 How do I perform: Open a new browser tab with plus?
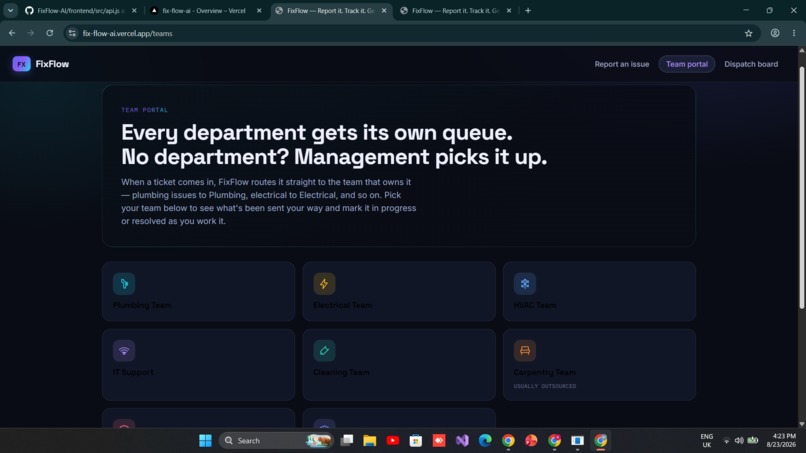(528, 10)
